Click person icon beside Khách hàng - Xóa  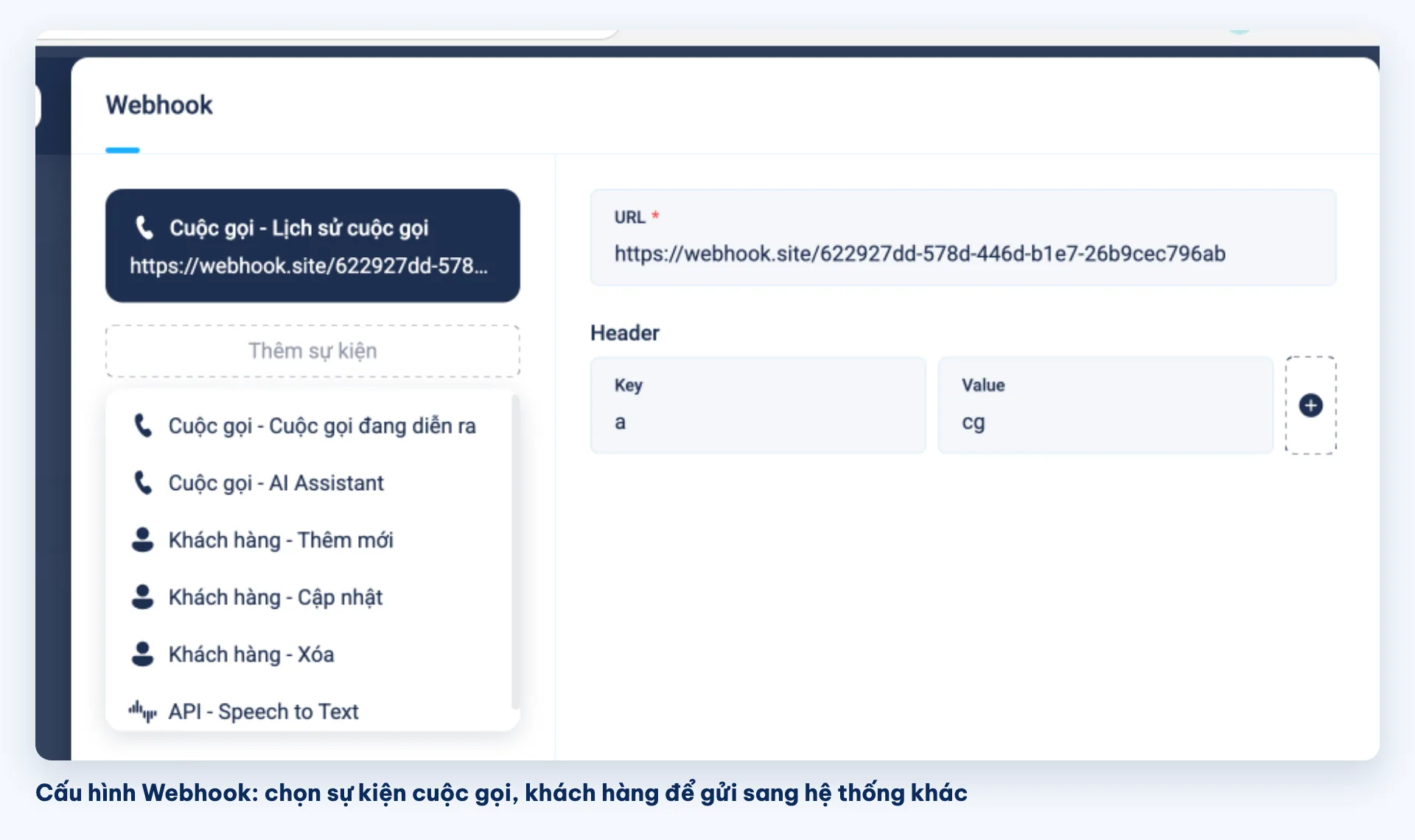click(142, 654)
